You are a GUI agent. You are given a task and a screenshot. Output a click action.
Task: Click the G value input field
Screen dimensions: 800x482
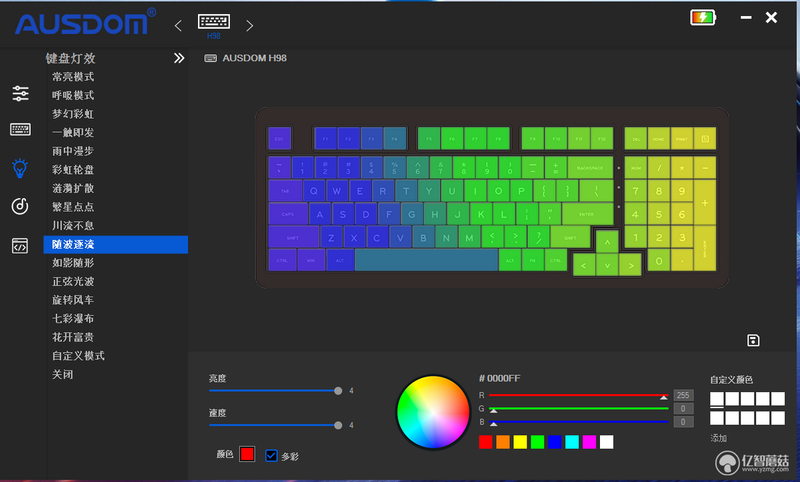point(683,409)
